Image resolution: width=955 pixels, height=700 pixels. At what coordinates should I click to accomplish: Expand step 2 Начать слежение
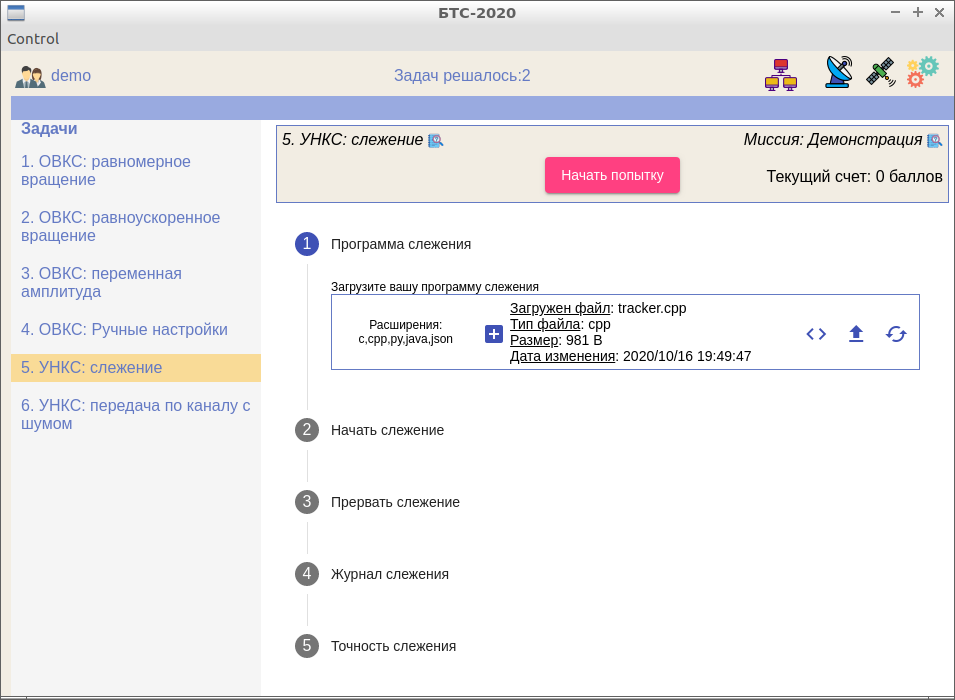point(370,430)
